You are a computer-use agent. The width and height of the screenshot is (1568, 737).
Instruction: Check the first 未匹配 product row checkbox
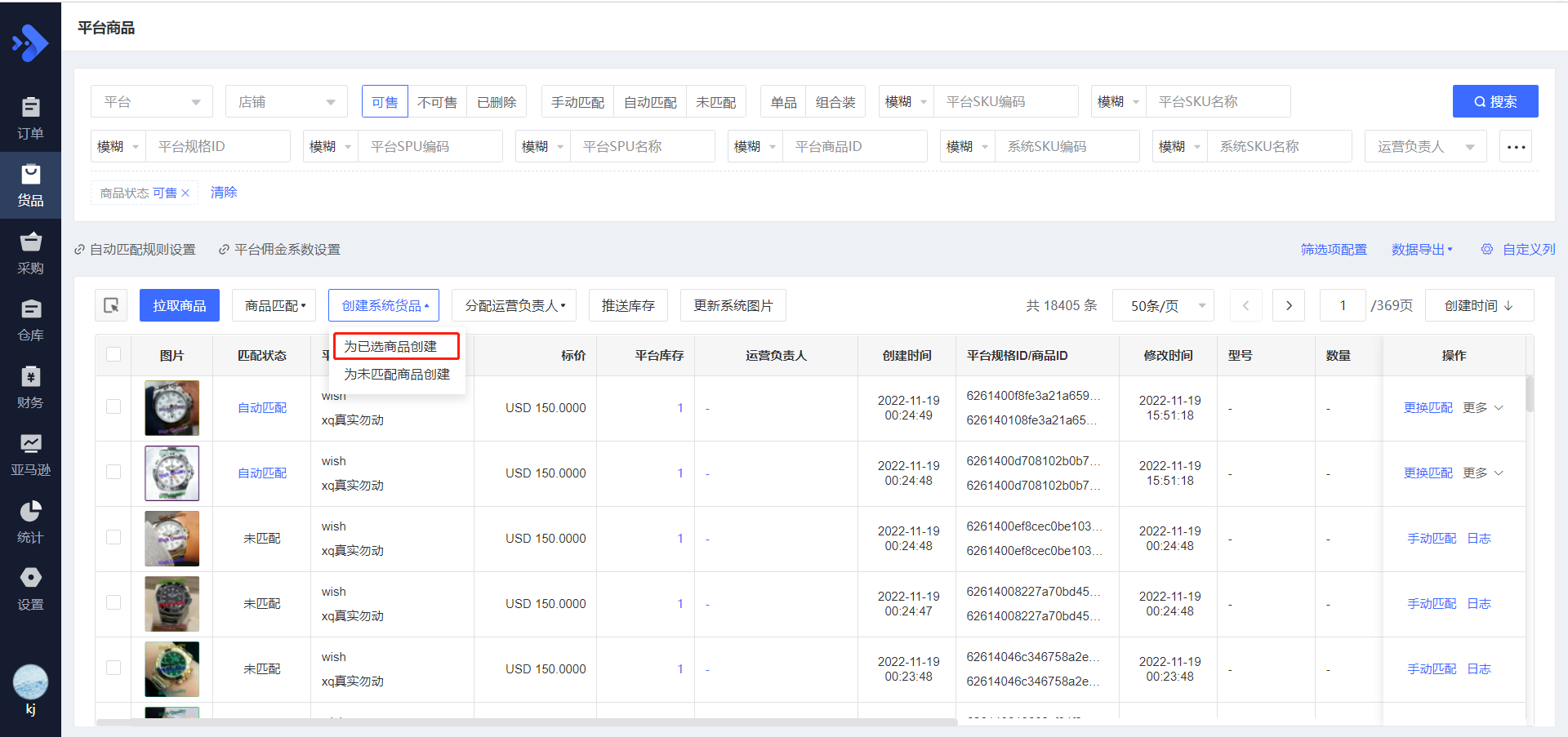coord(114,537)
